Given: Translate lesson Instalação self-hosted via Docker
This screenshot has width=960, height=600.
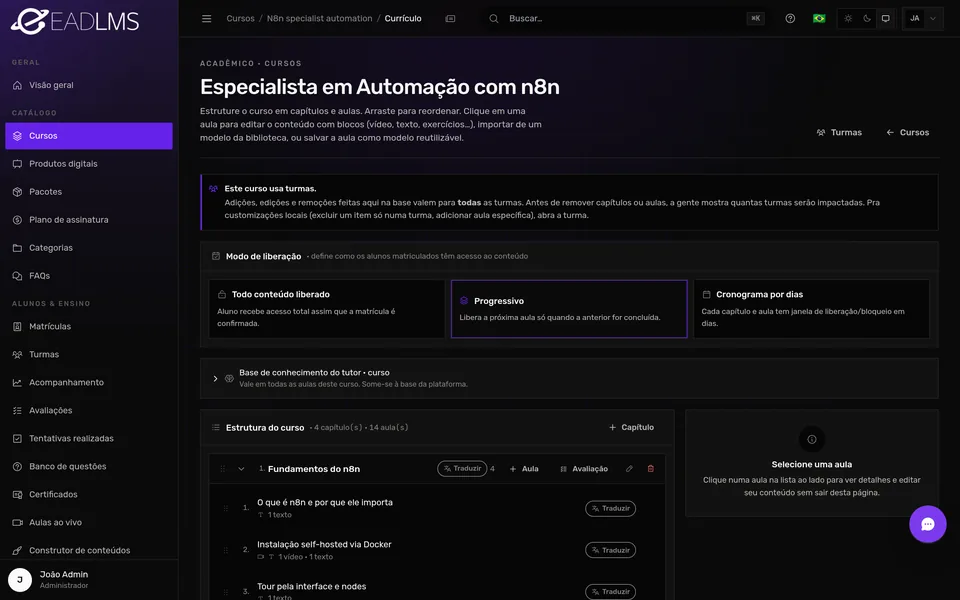Looking at the screenshot, I should (x=610, y=550).
